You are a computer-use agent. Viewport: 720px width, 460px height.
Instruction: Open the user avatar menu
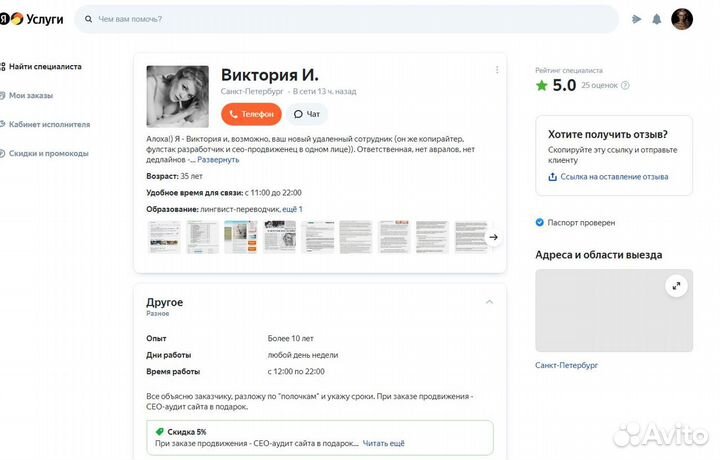(682, 19)
